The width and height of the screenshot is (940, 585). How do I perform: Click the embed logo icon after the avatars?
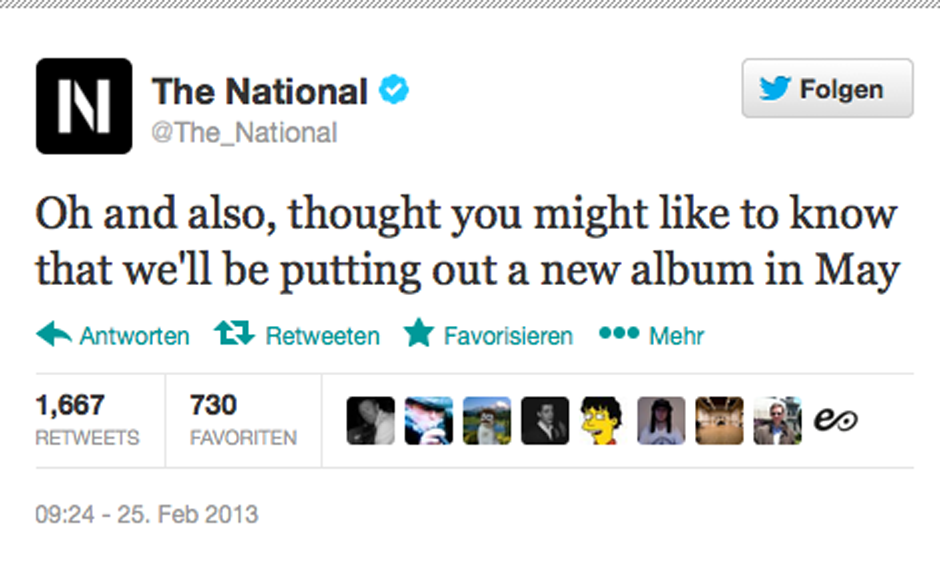click(838, 420)
